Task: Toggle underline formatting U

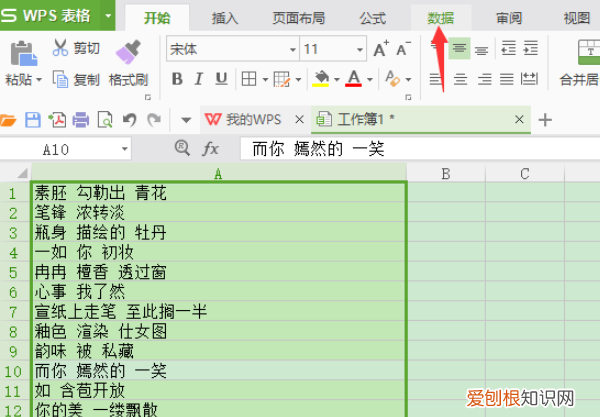Action: pyautogui.click(x=221, y=79)
